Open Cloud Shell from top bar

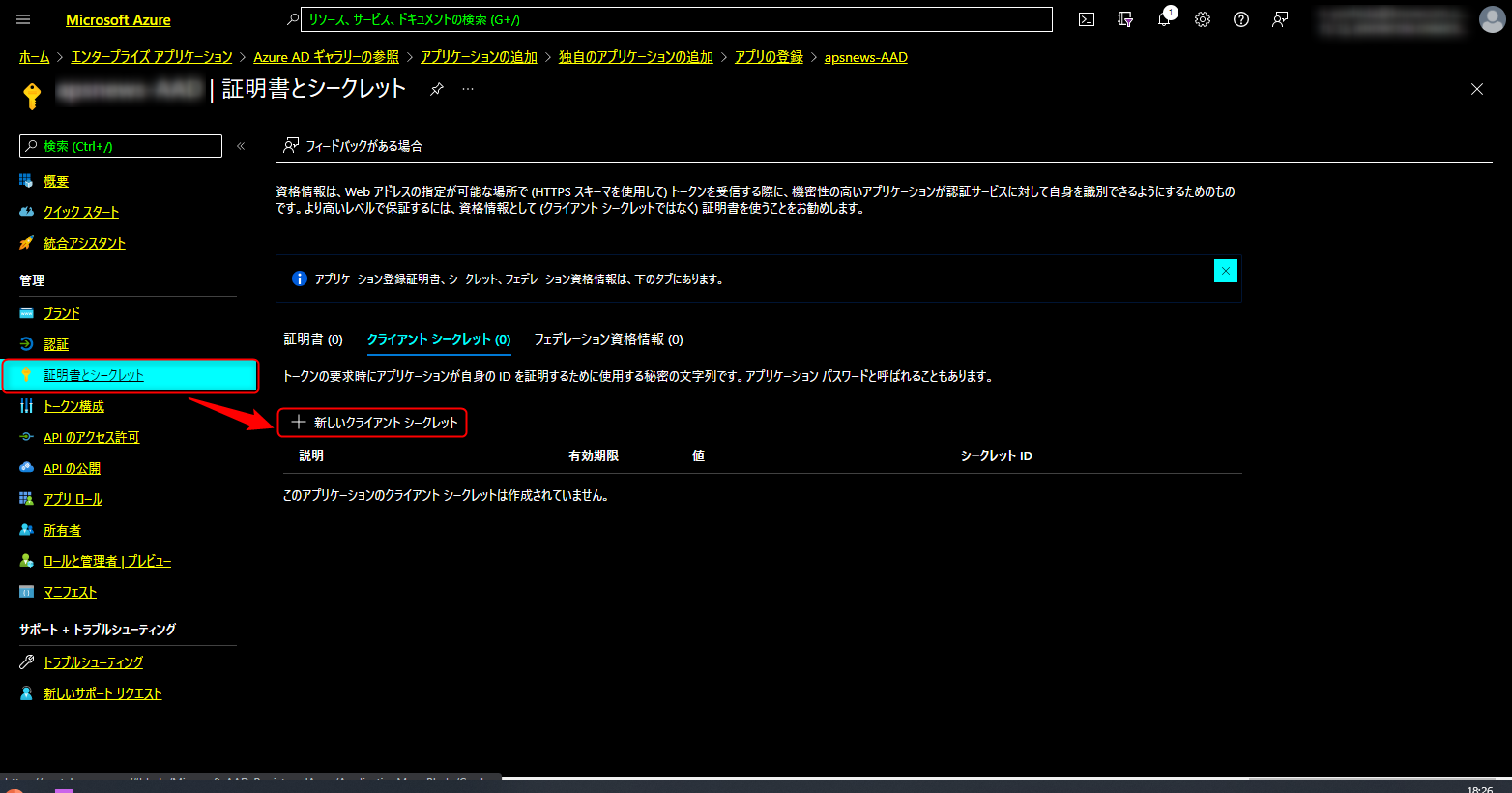(x=1087, y=19)
